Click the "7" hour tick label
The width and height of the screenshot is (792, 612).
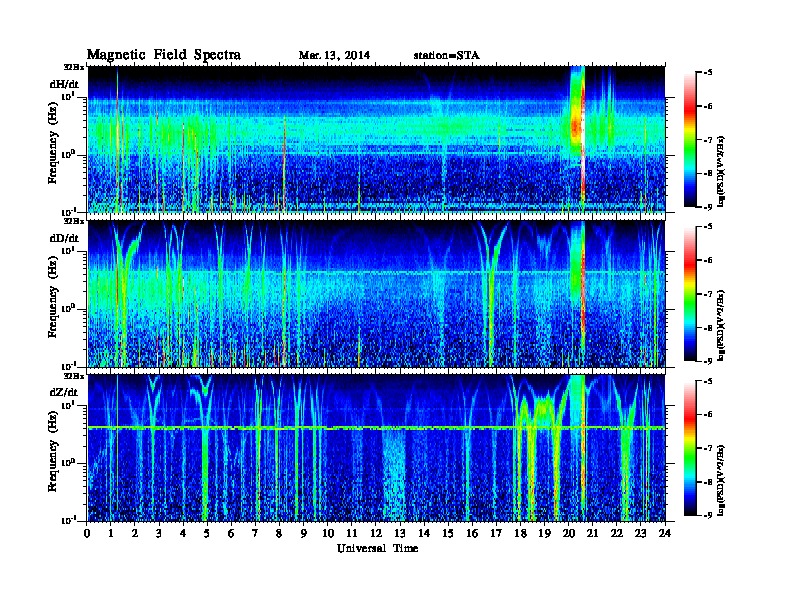tap(255, 534)
